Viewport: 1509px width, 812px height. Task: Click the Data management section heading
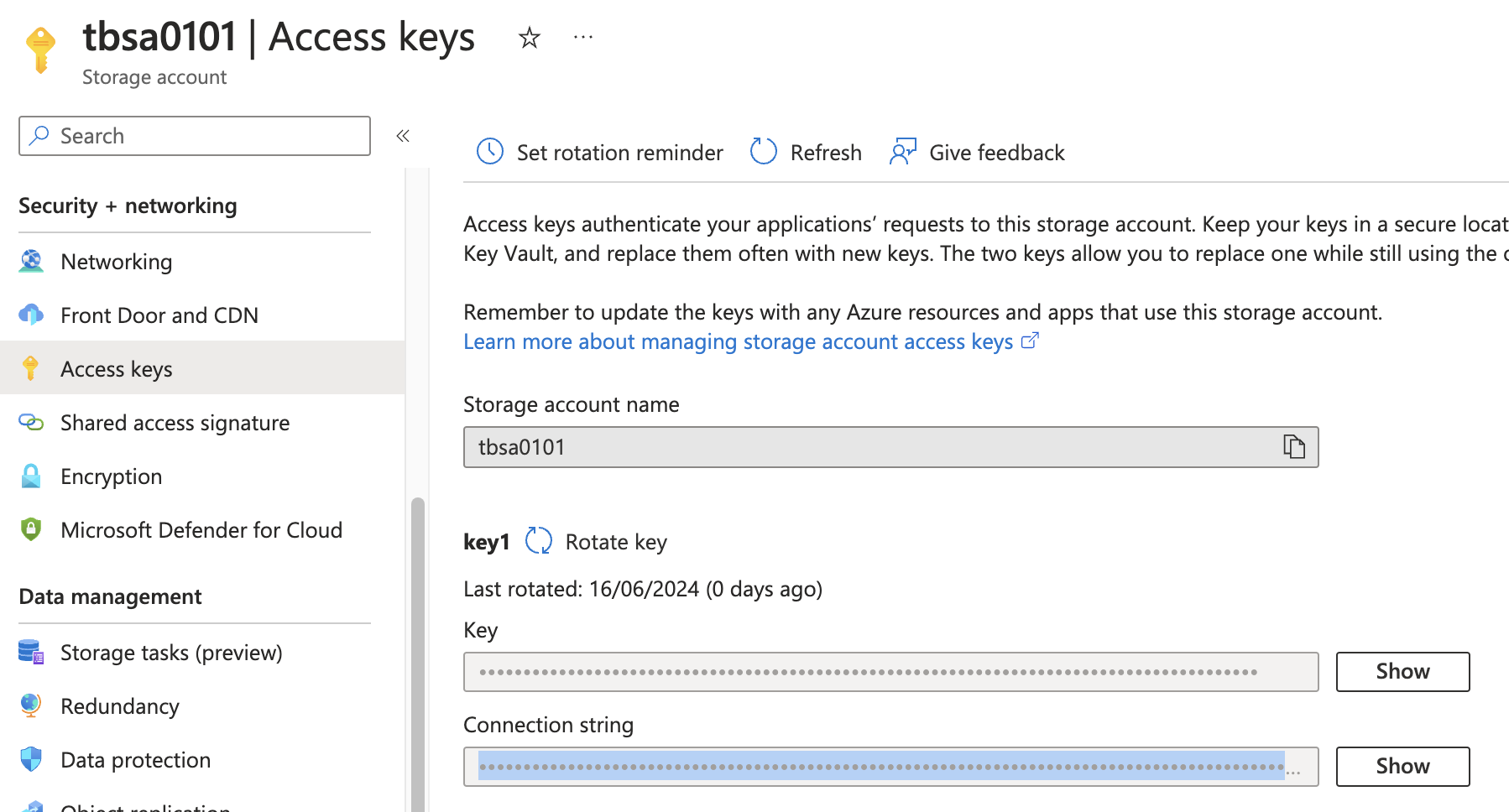coord(110,596)
